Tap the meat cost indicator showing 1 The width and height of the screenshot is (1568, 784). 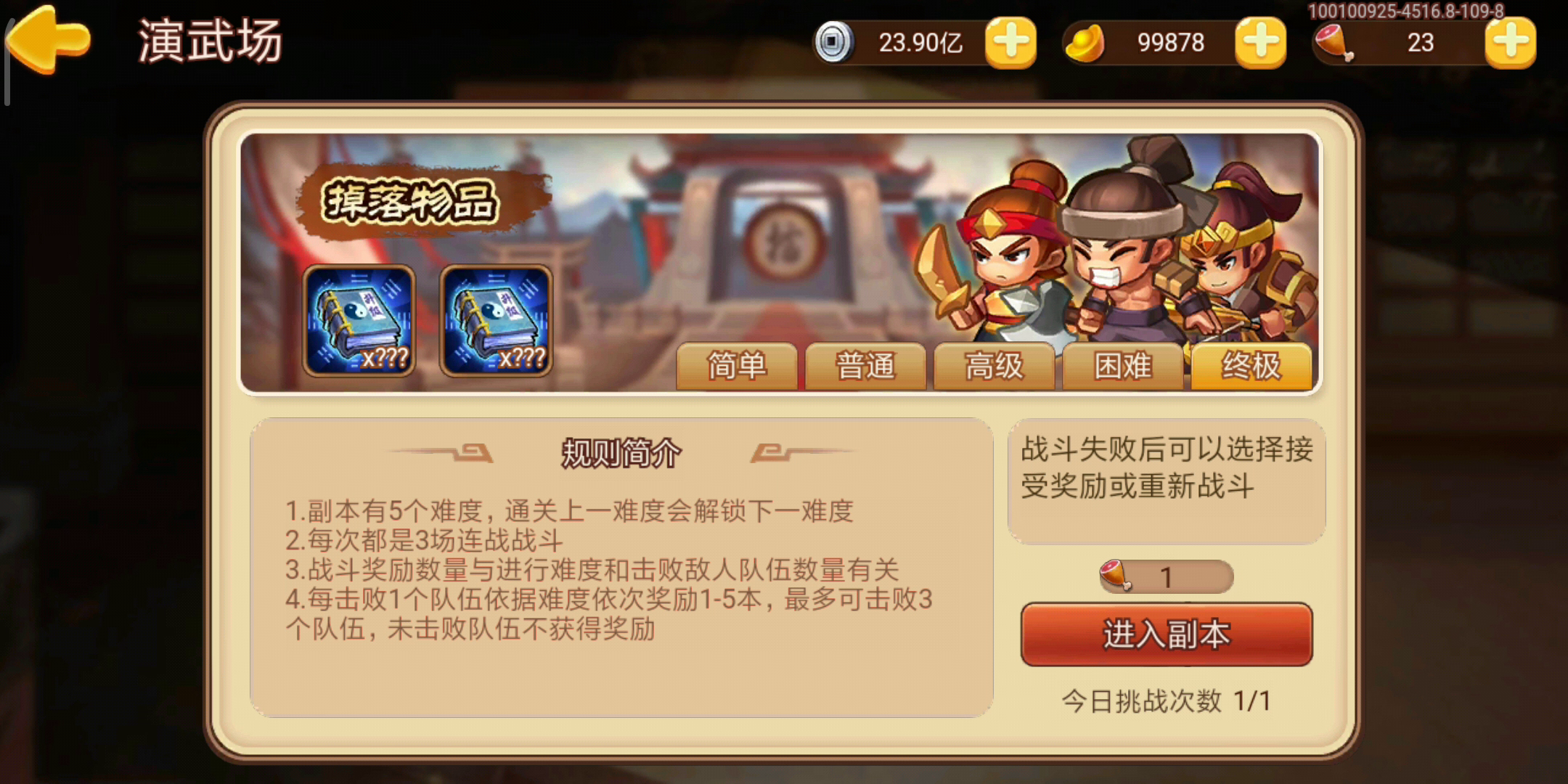click(1166, 577)
